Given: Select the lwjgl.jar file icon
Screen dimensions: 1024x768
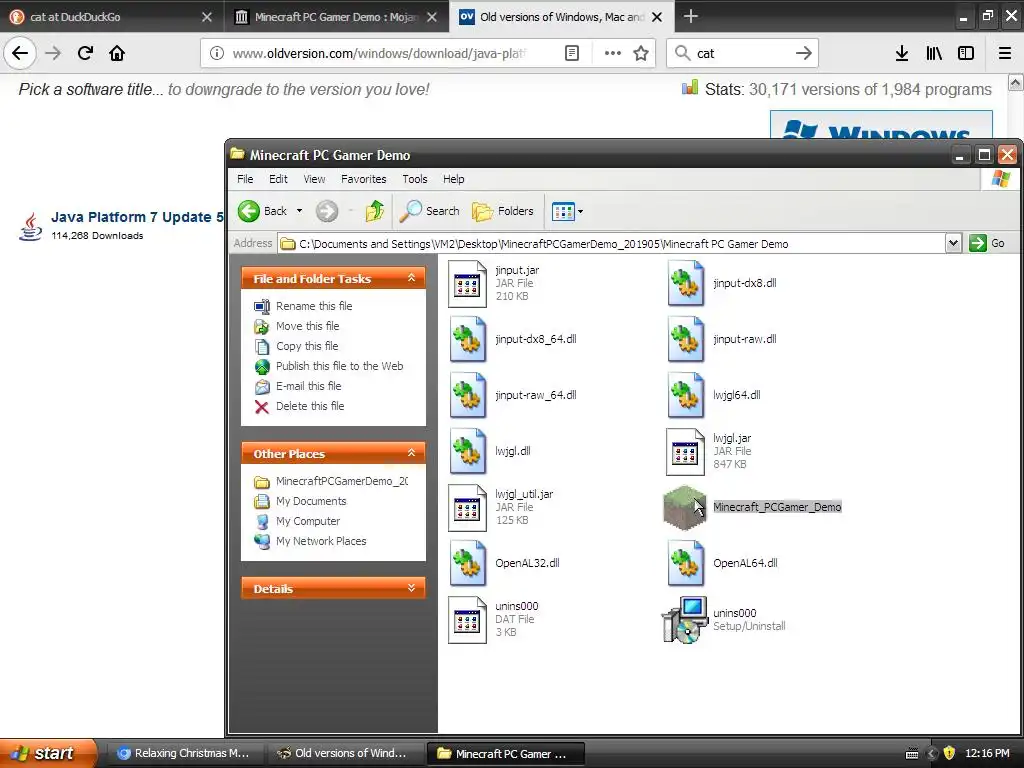Looking at the screenshot, I should coord(685,451).
